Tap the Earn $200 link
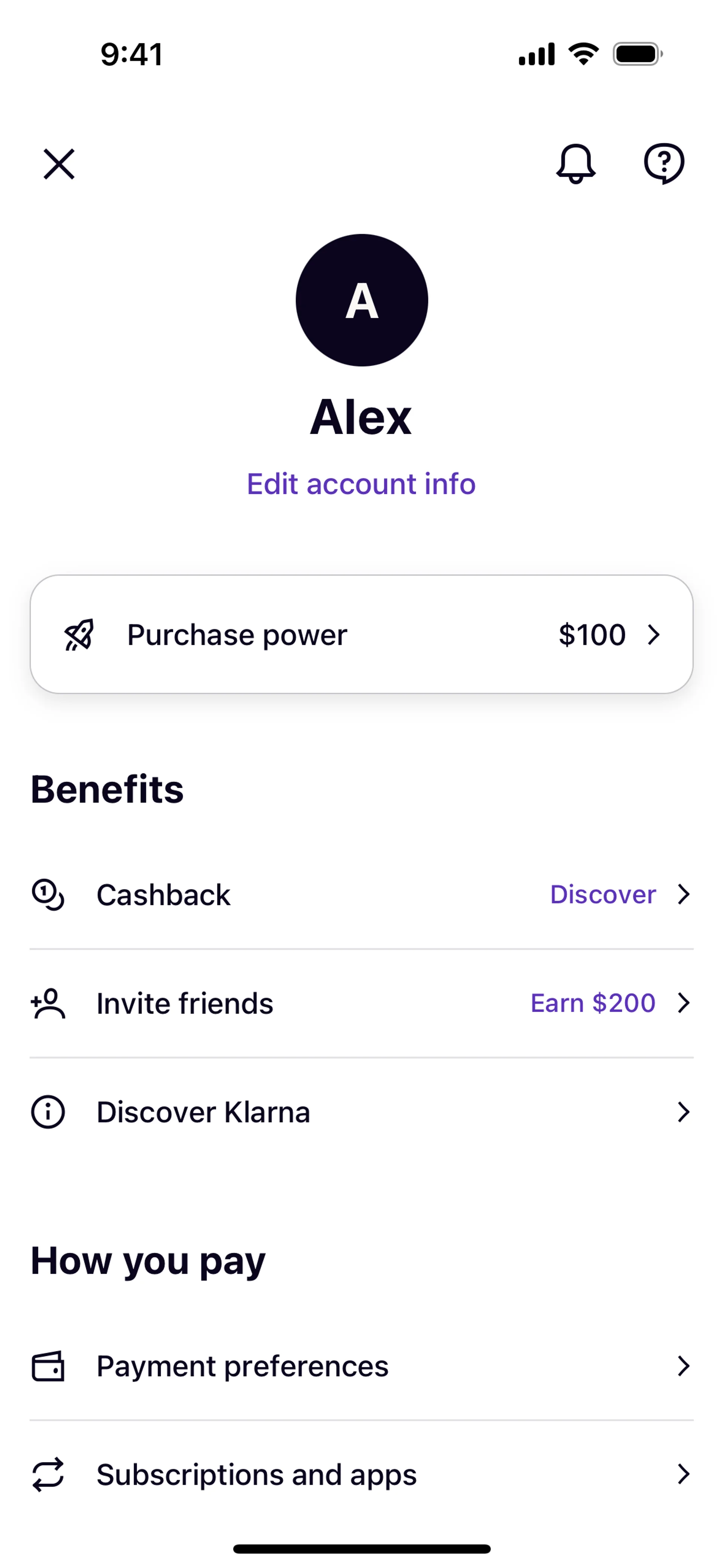 tap(593, 1003)
